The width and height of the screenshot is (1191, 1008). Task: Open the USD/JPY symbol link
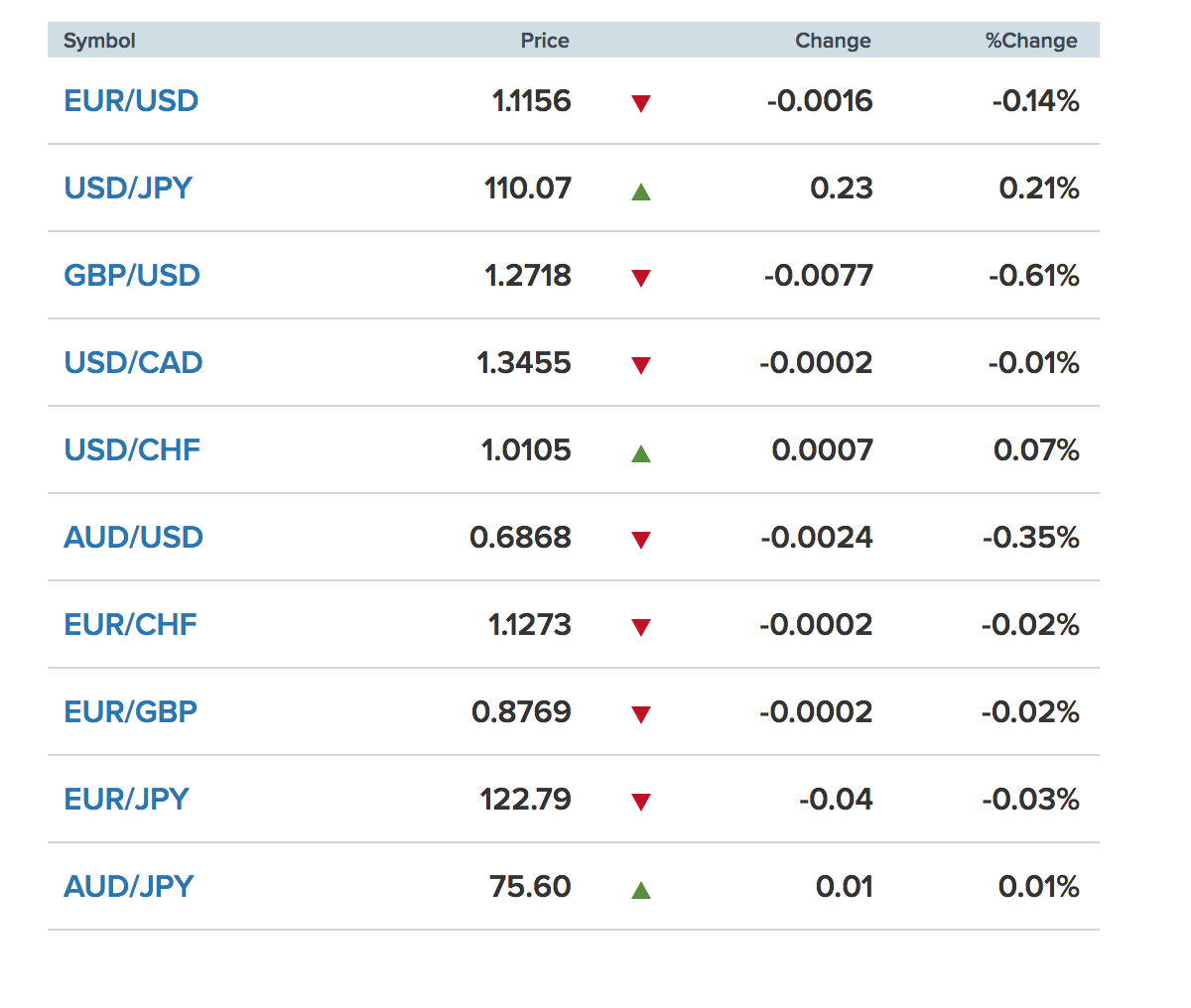click(128, 189)
